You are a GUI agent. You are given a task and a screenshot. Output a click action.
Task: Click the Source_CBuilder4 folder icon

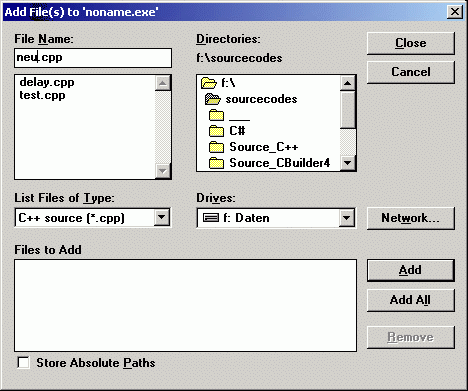[216, 163]
